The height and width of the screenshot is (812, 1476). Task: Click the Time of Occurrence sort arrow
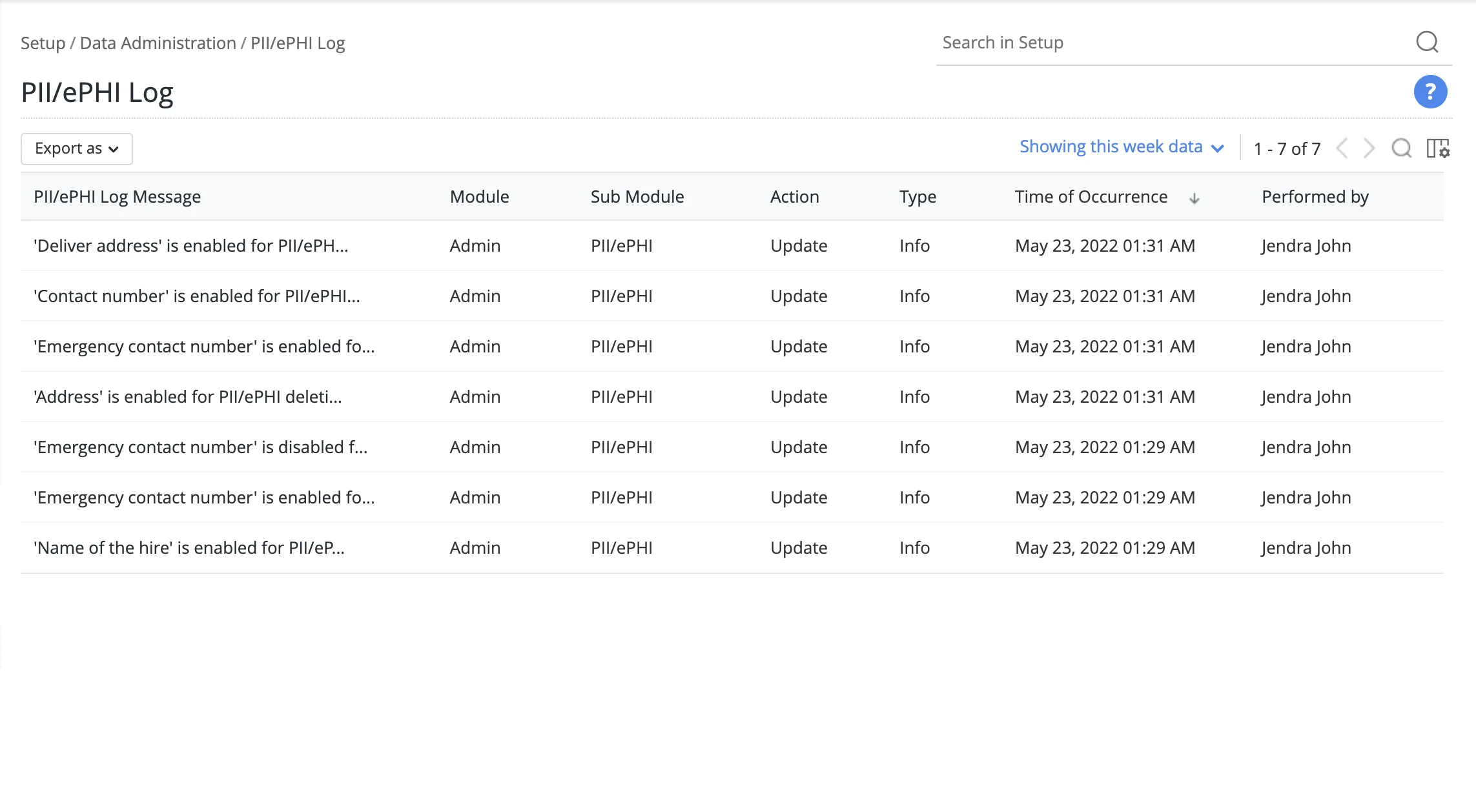[1194, 198]
